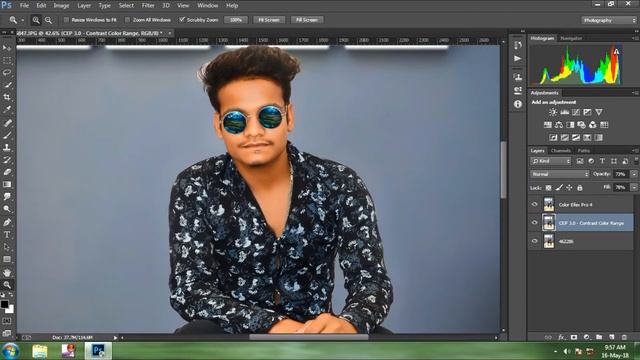640x360 pixels.
Task: Select the Clone Stamp tool
Action: [7, 147]
